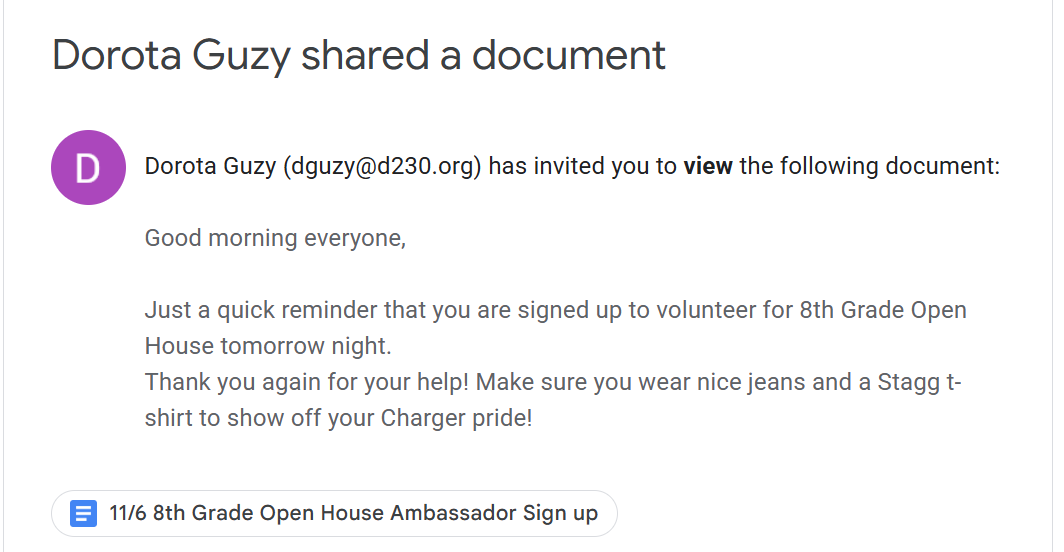Viewport: 1064px width, 552px height.
Task: Click the 'Good morning everyone,' greeting
Action: pyautogui.click(x=275, y=238)
